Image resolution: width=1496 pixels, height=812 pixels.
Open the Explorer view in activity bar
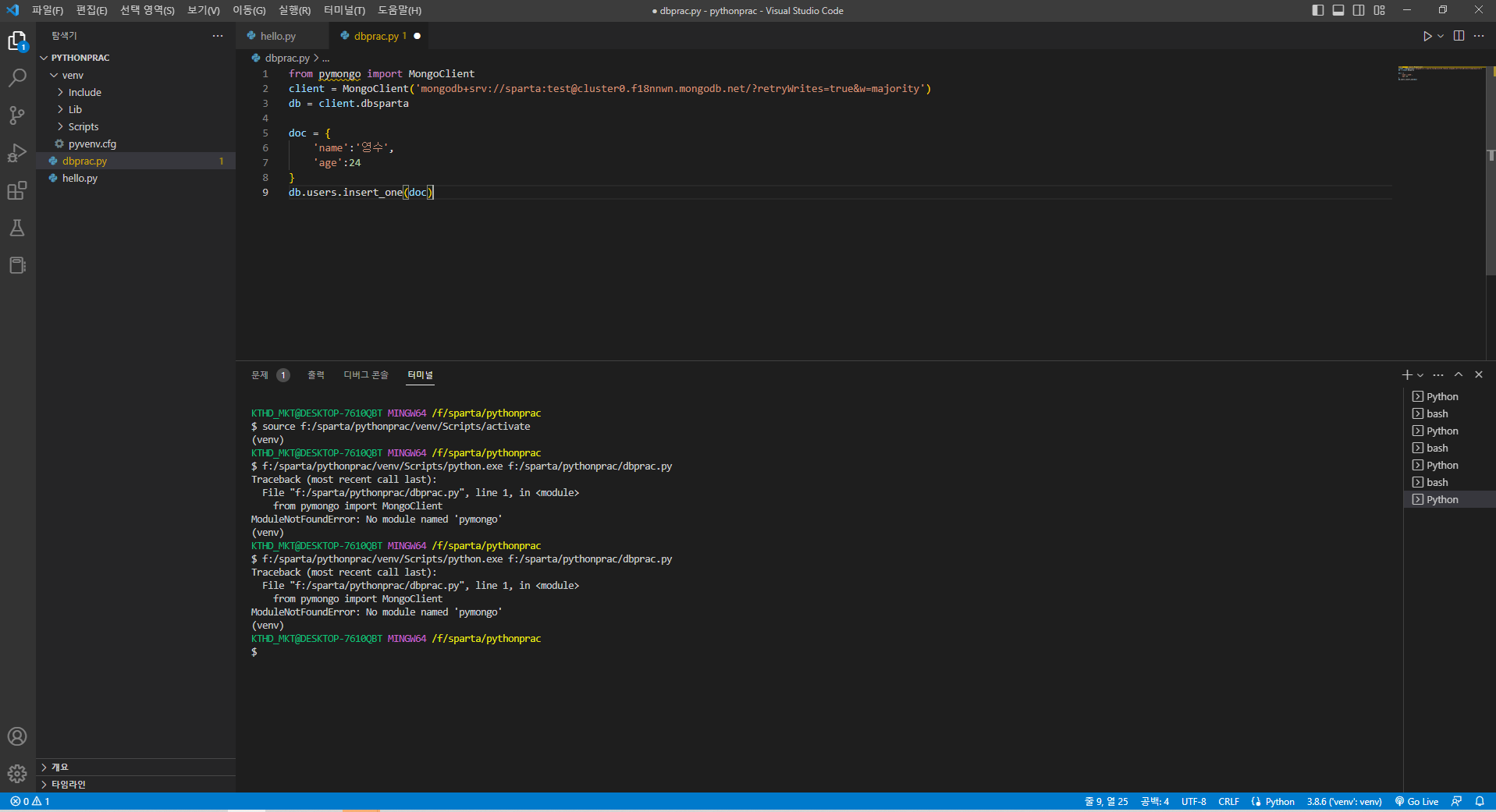pyautogui.click(x=17, y=41)
